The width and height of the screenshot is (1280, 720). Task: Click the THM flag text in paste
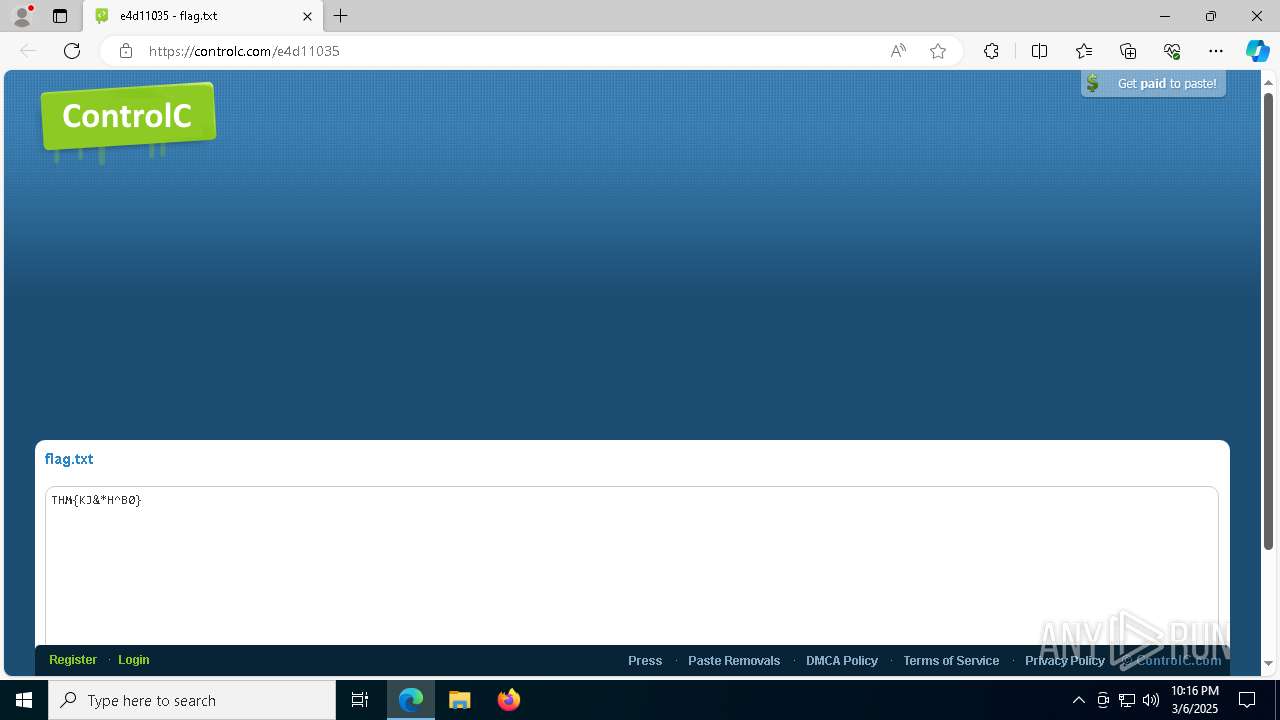pyautogui.click(x=97, y=500)
